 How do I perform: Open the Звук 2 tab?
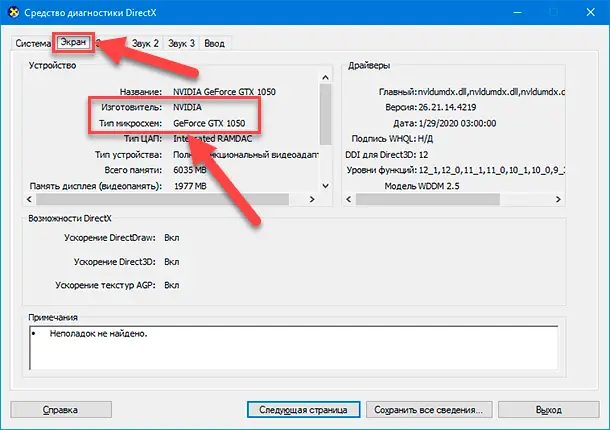tap(145, 43)
